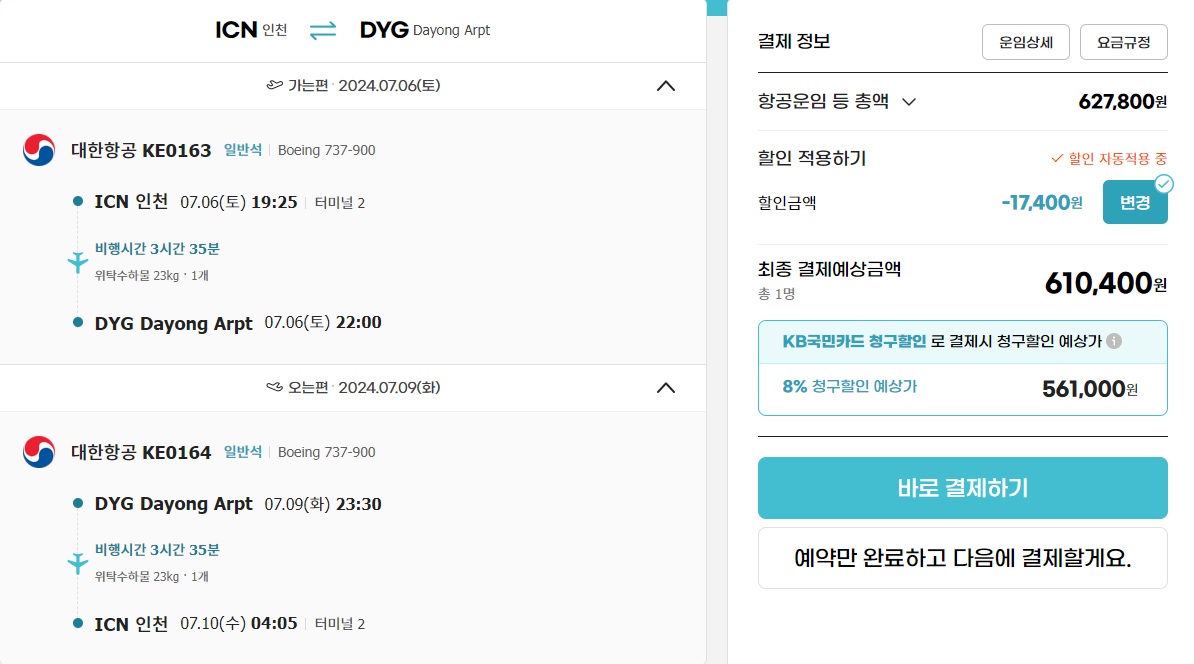
Task: Click the airplane icon on the KE0163 flight timeline
Action: 78,262
